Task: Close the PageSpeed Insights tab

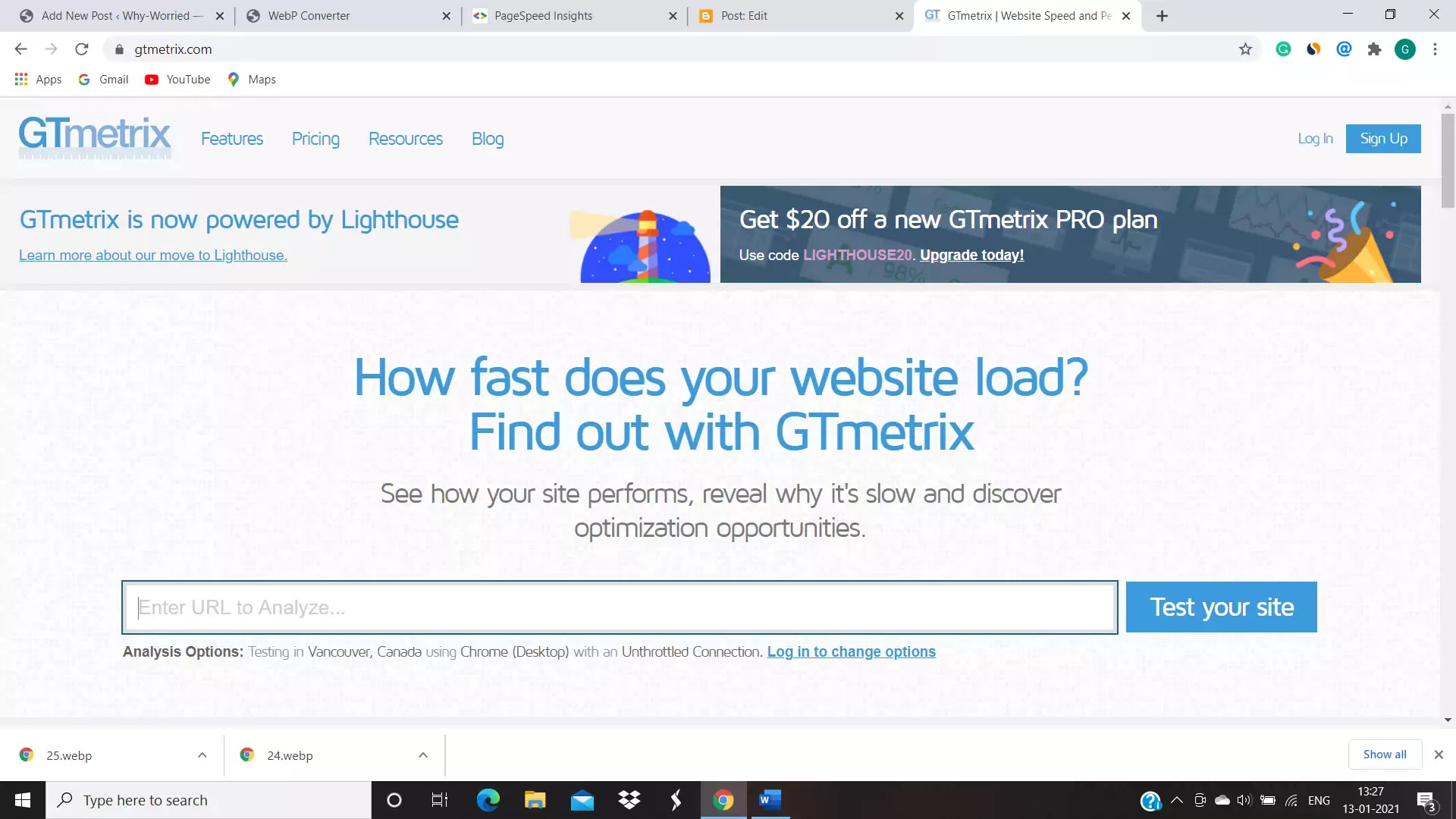Action: tap(673, 16)
